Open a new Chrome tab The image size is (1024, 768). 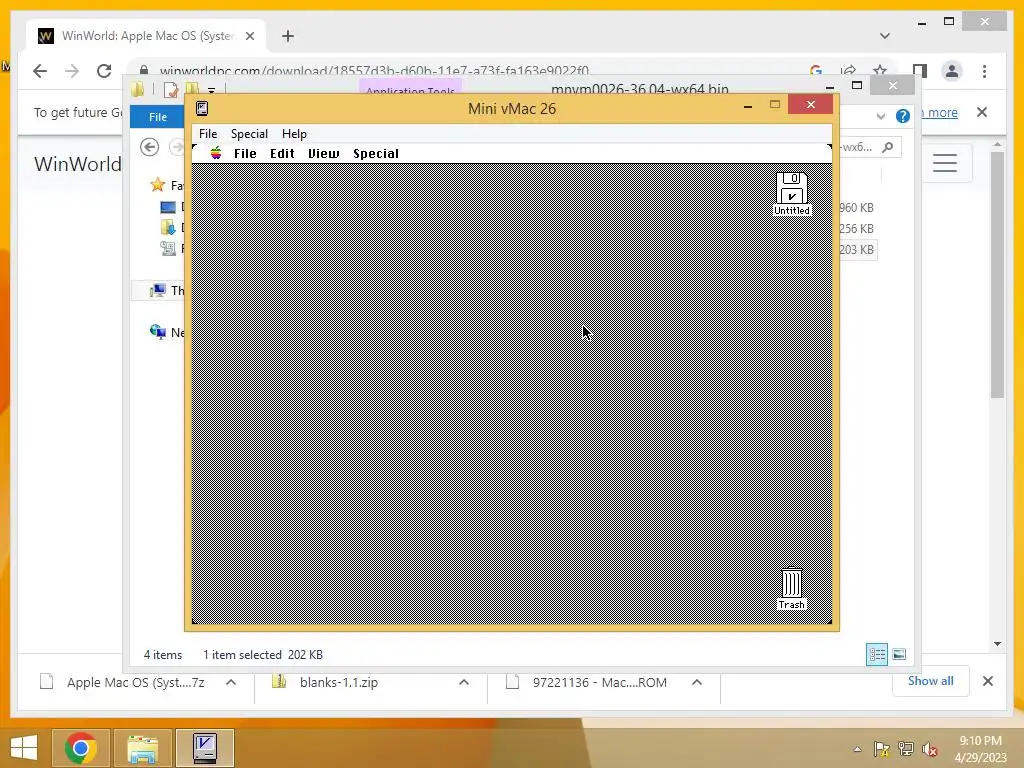287,36
